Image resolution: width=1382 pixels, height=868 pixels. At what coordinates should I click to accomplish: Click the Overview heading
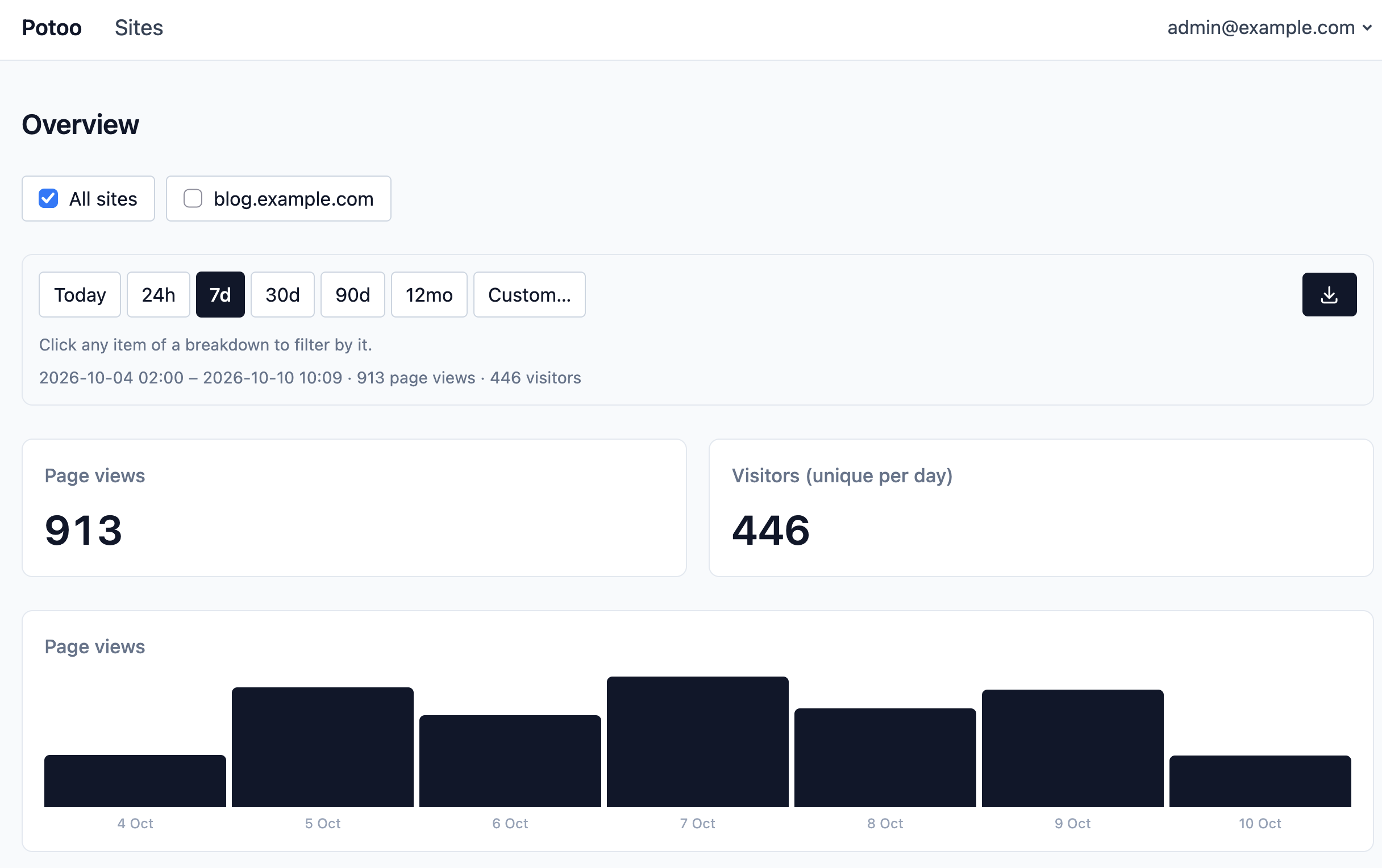(80, 124)
